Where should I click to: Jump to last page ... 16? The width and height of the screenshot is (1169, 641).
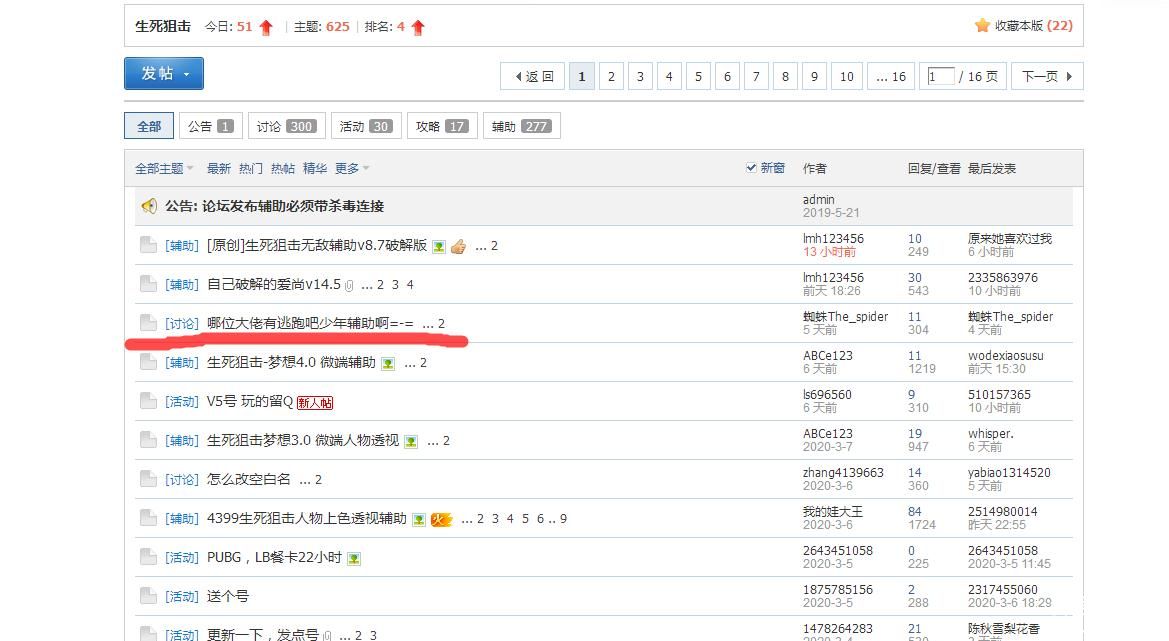(891, 76)
